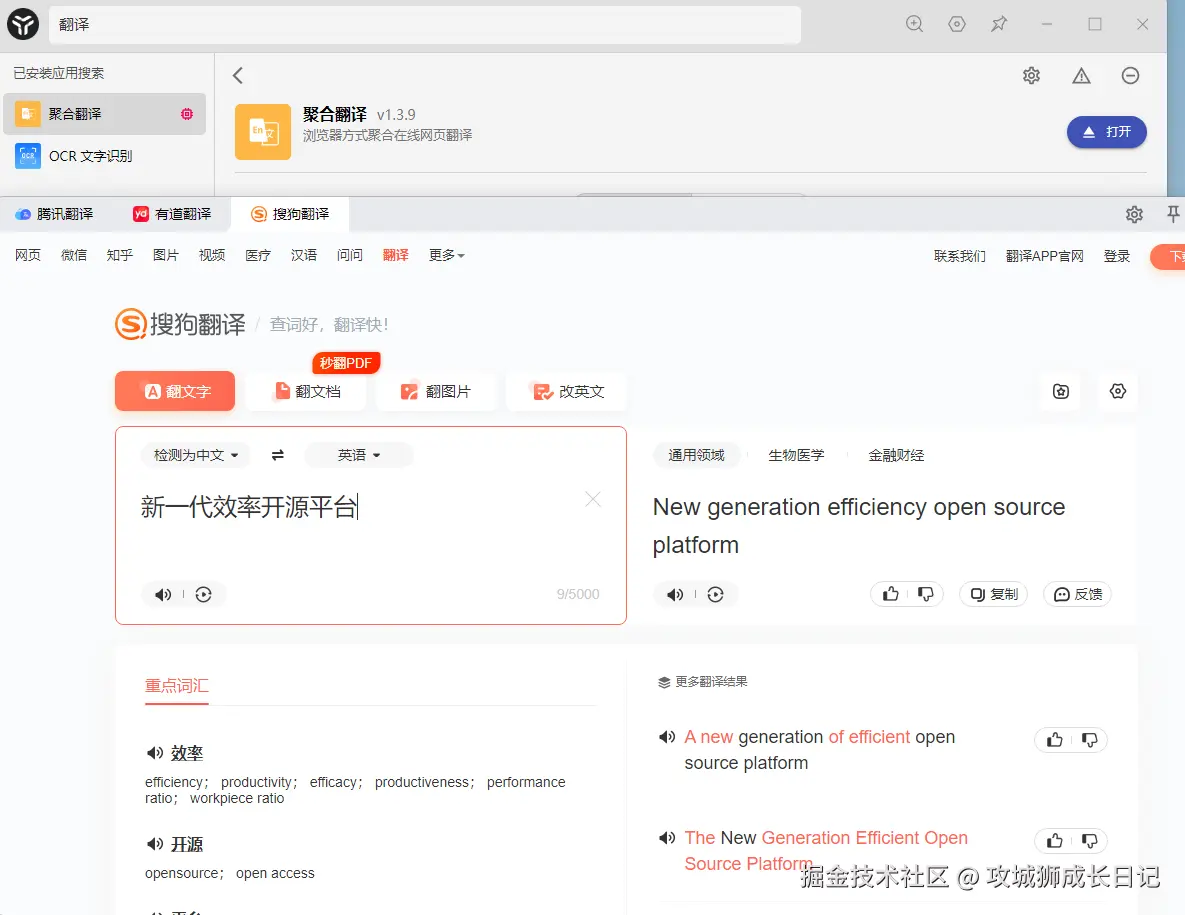
Task: Click the 反馈 feedback button
Action: 1078,595
